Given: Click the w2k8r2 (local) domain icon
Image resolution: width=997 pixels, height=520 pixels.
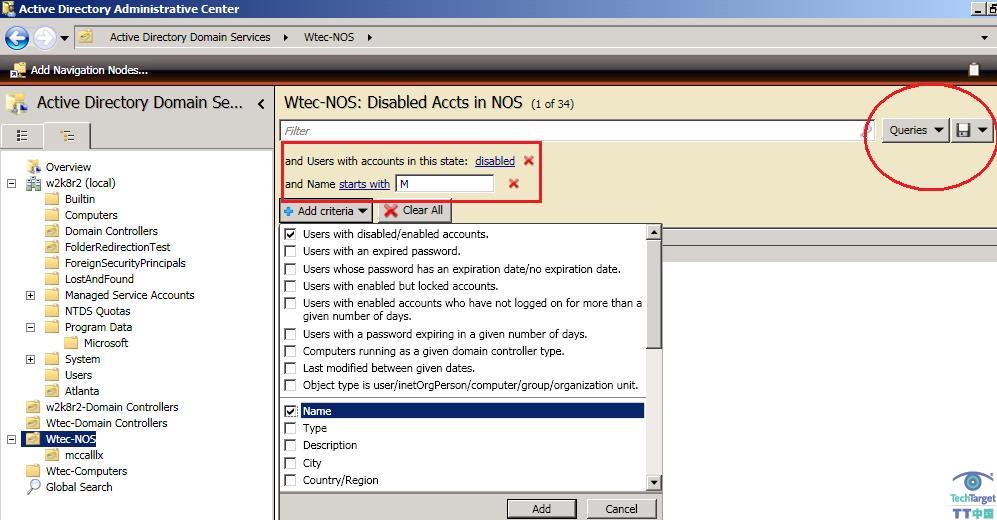Looking at the screenshot, I should click(33, 184).
